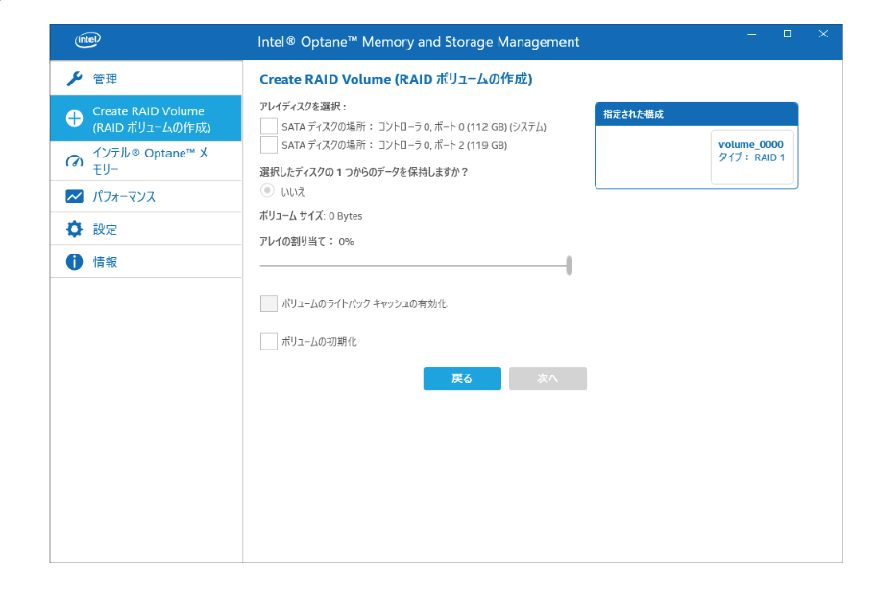Maximize the Intel Optane window
Image resolution: width=878 pixels, height=589 pixels.
[x=787, y=34]
